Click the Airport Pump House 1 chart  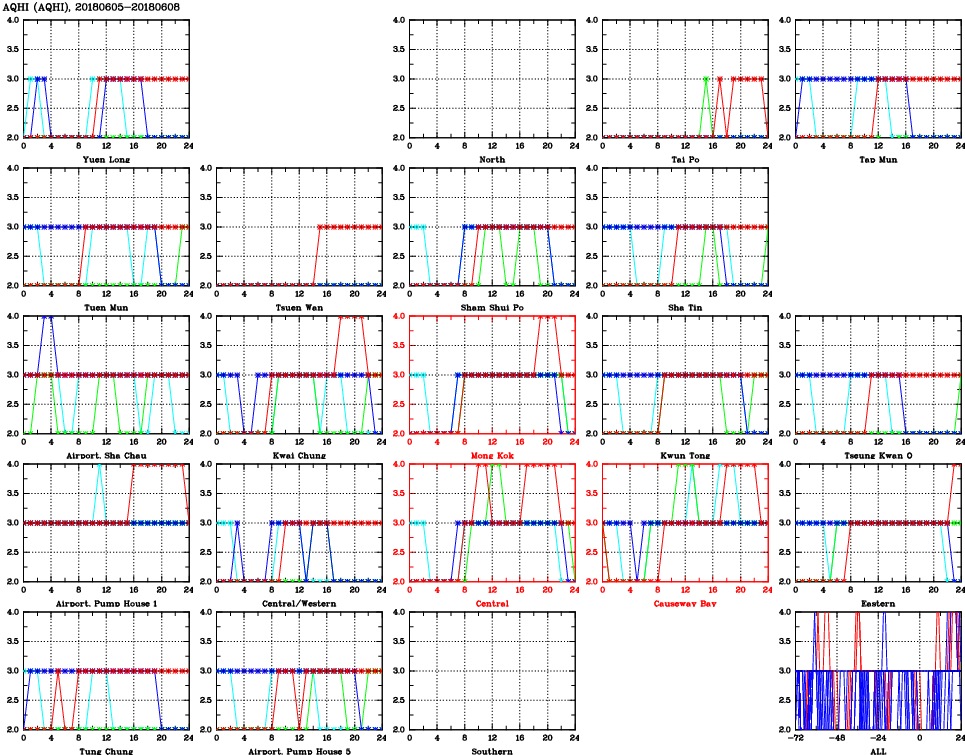105,522
